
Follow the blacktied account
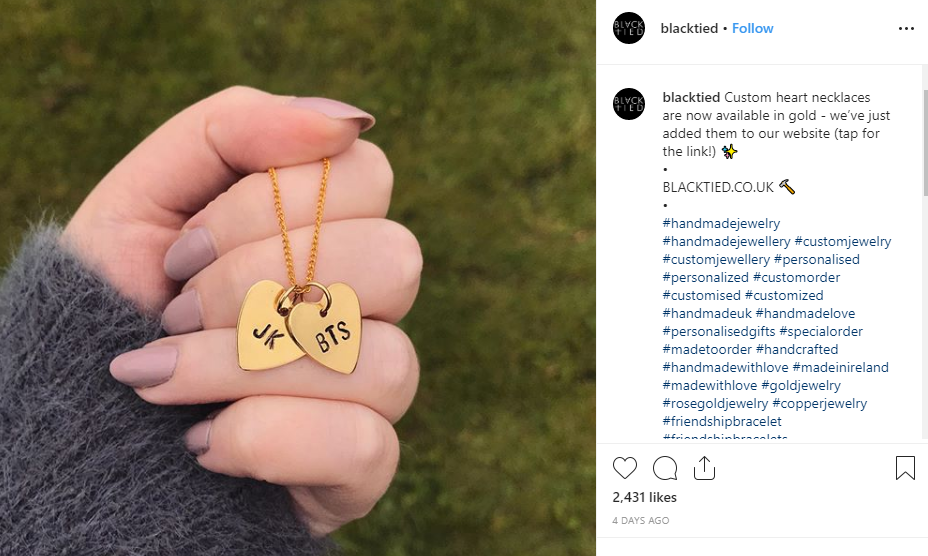[x=752, y=28]
